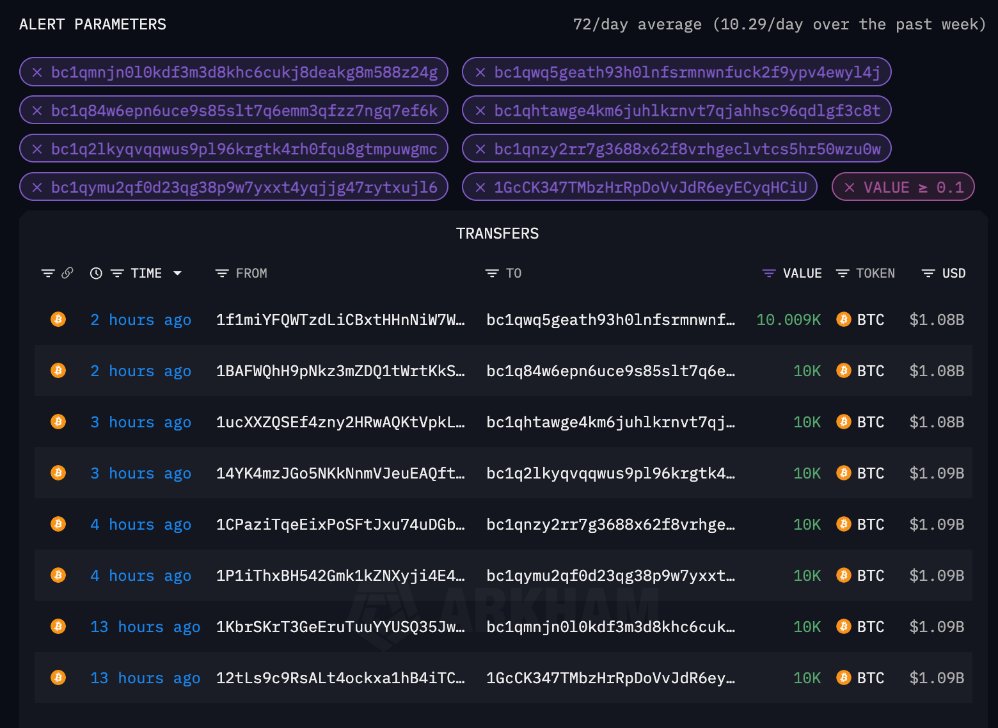Click Bitcoin chain icon in 1ucXXZQSEf4zny2HRwAQKtVpkL row

[x=58, y=421]
